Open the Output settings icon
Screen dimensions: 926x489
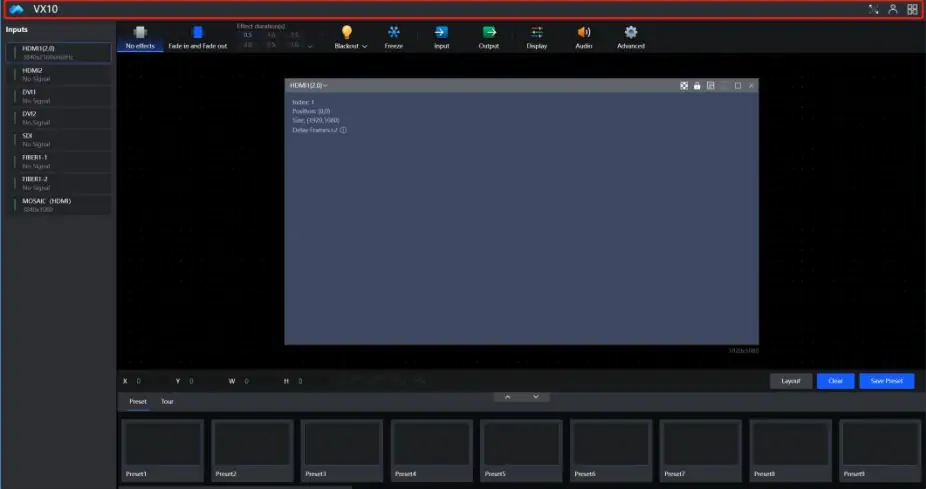pyautogui.click(x=489, y=32)
